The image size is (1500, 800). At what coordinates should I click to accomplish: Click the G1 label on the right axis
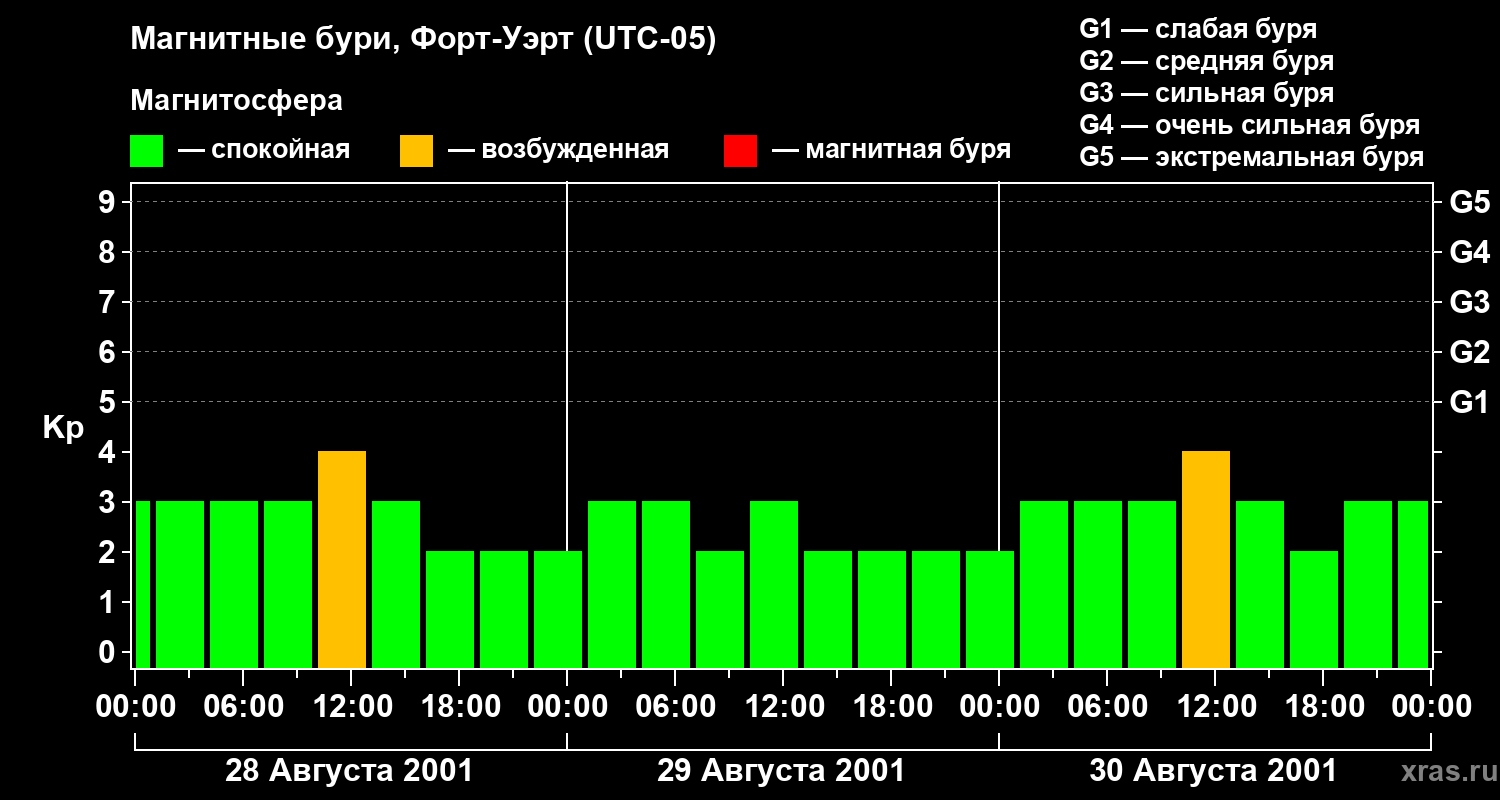(x=1470, y=402)
